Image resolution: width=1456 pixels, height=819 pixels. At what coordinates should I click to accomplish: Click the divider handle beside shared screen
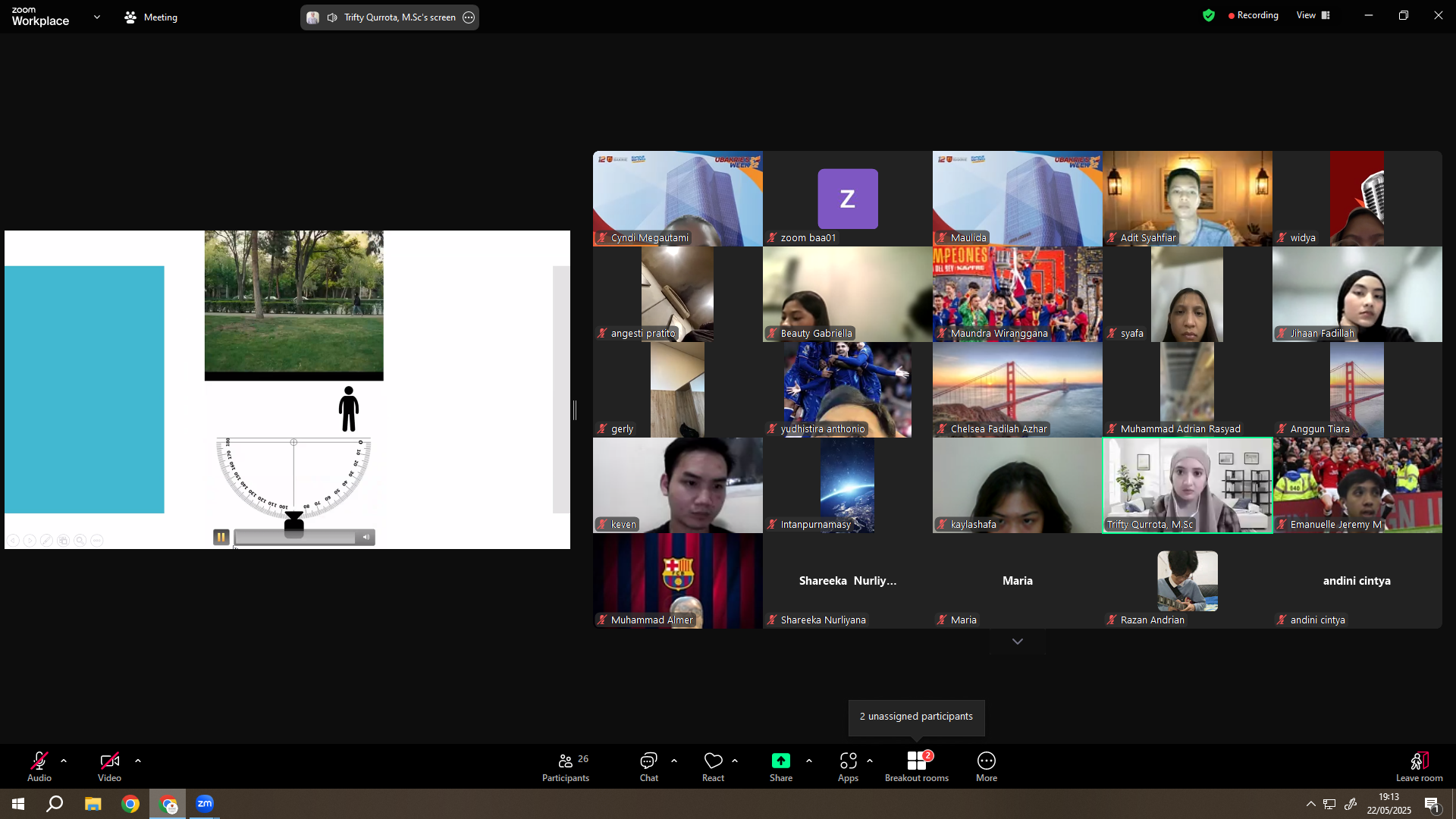click(x=575, y=410)
